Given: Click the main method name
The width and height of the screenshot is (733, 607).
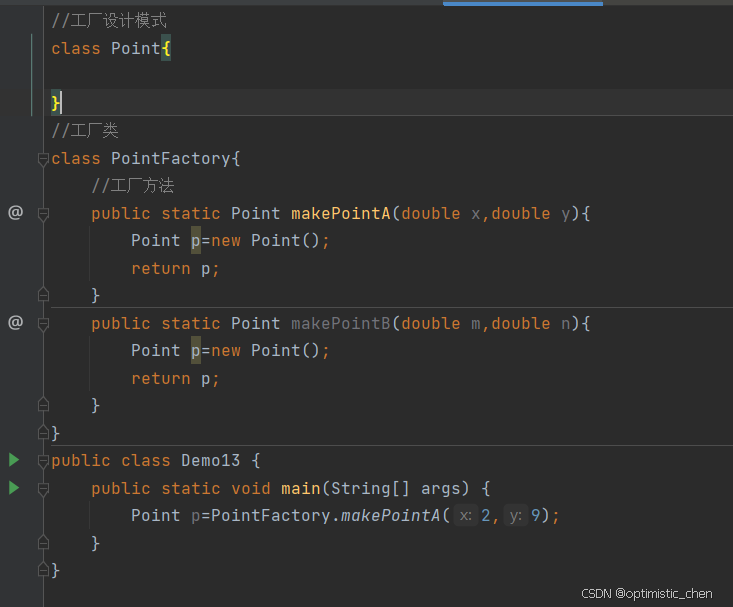Looking at the screenshot, I should [x=301, y=489].
